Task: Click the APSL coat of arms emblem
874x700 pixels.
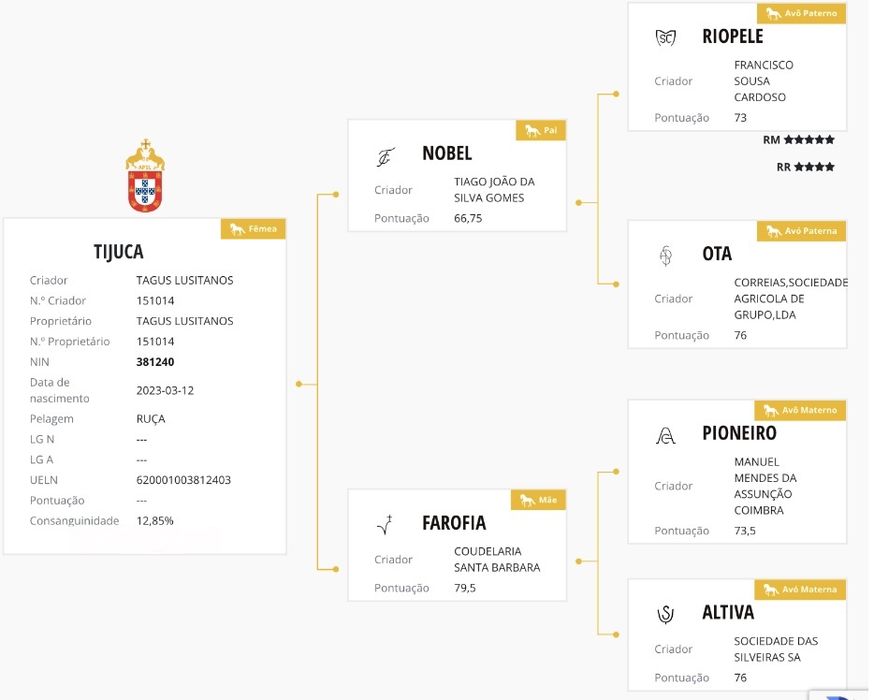Action: tap(145, 176)
